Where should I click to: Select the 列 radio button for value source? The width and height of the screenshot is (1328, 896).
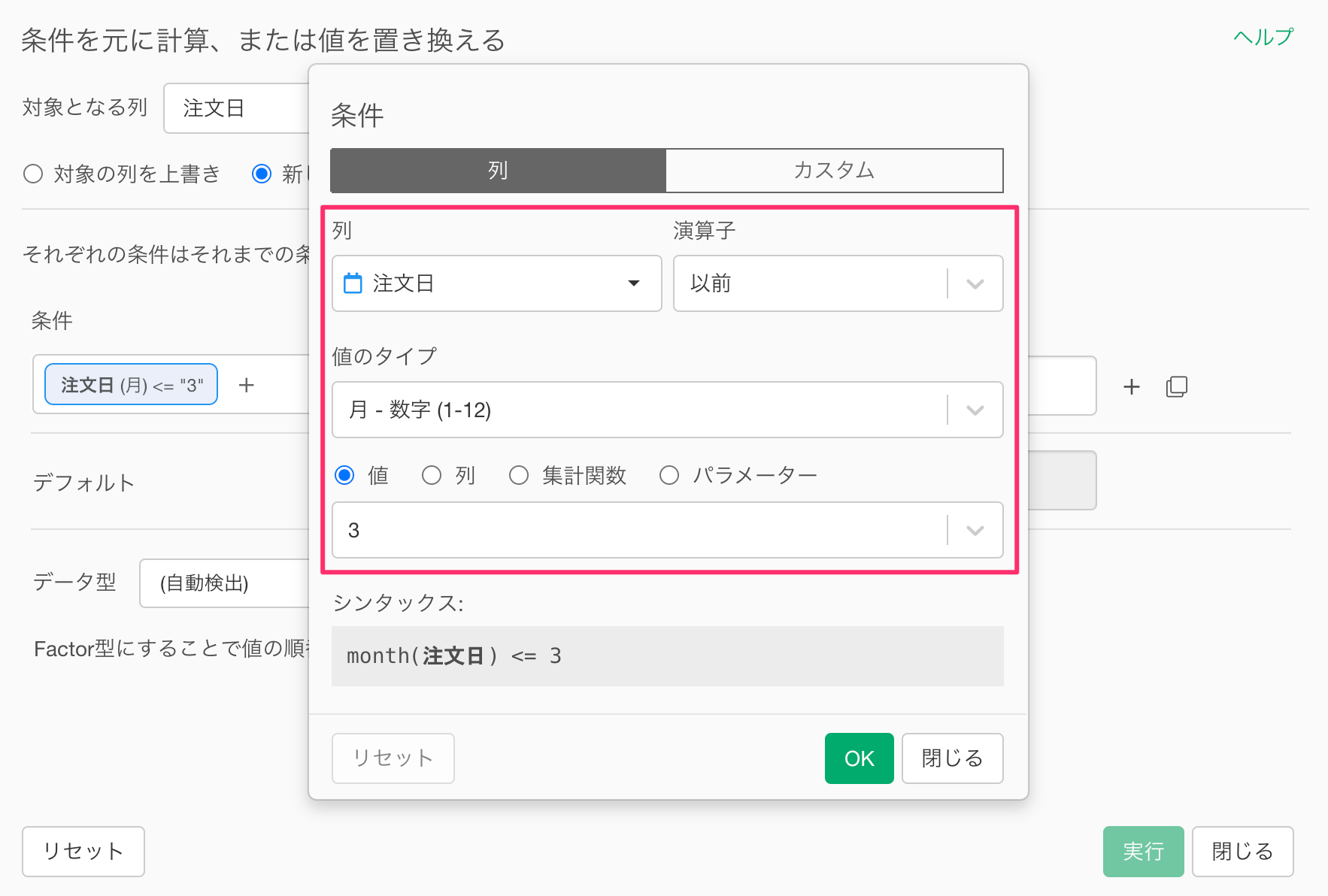point(432,475)
